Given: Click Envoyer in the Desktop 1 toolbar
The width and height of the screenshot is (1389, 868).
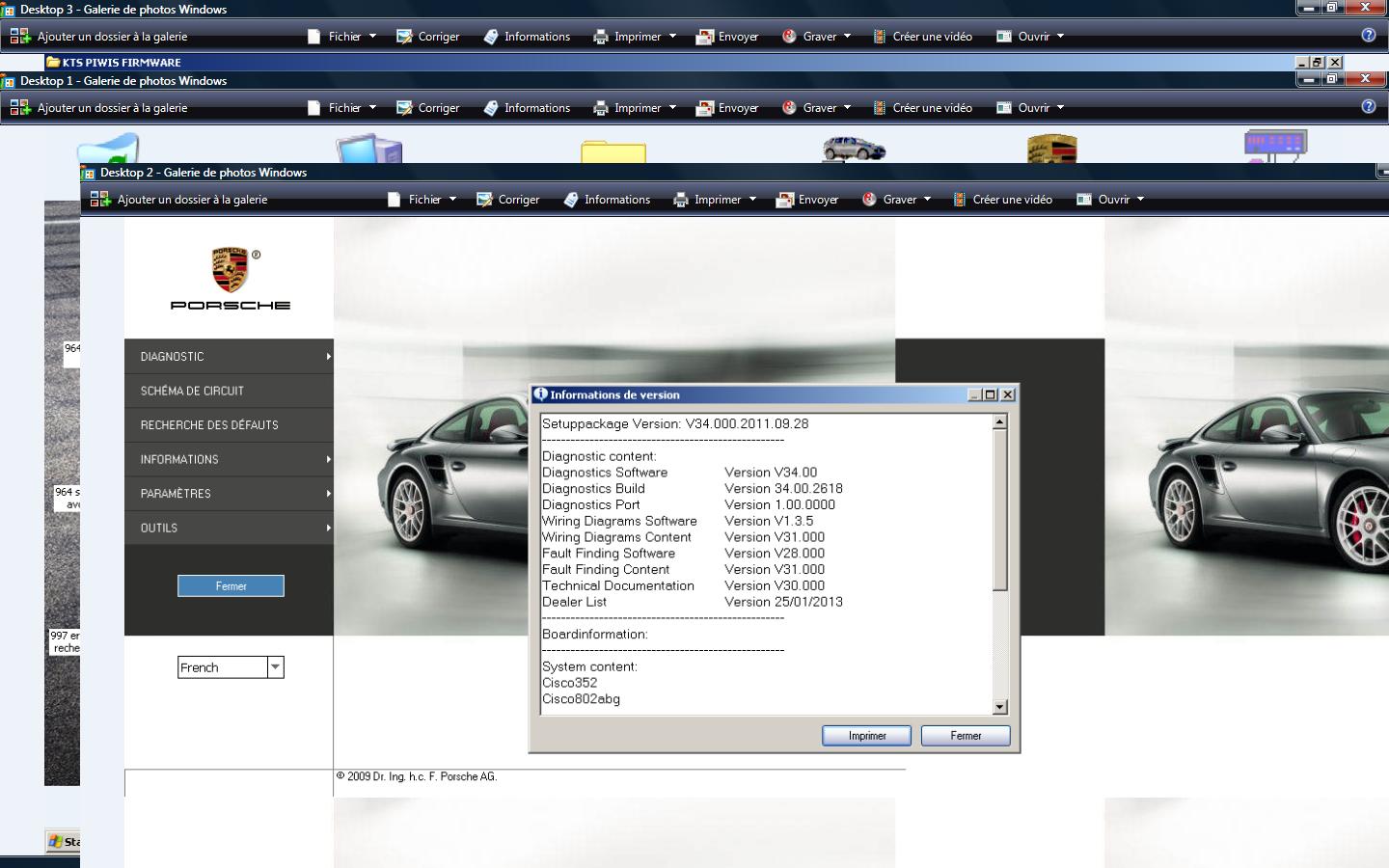Looking at the screenshot, I should point(728,108).
